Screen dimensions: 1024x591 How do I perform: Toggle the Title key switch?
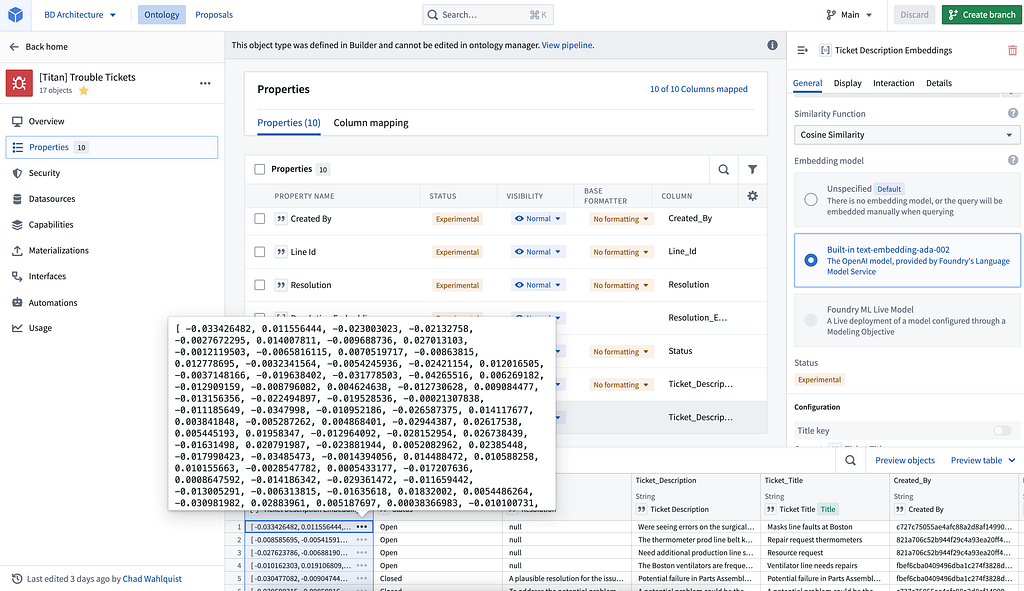(x=1002, y=430)
